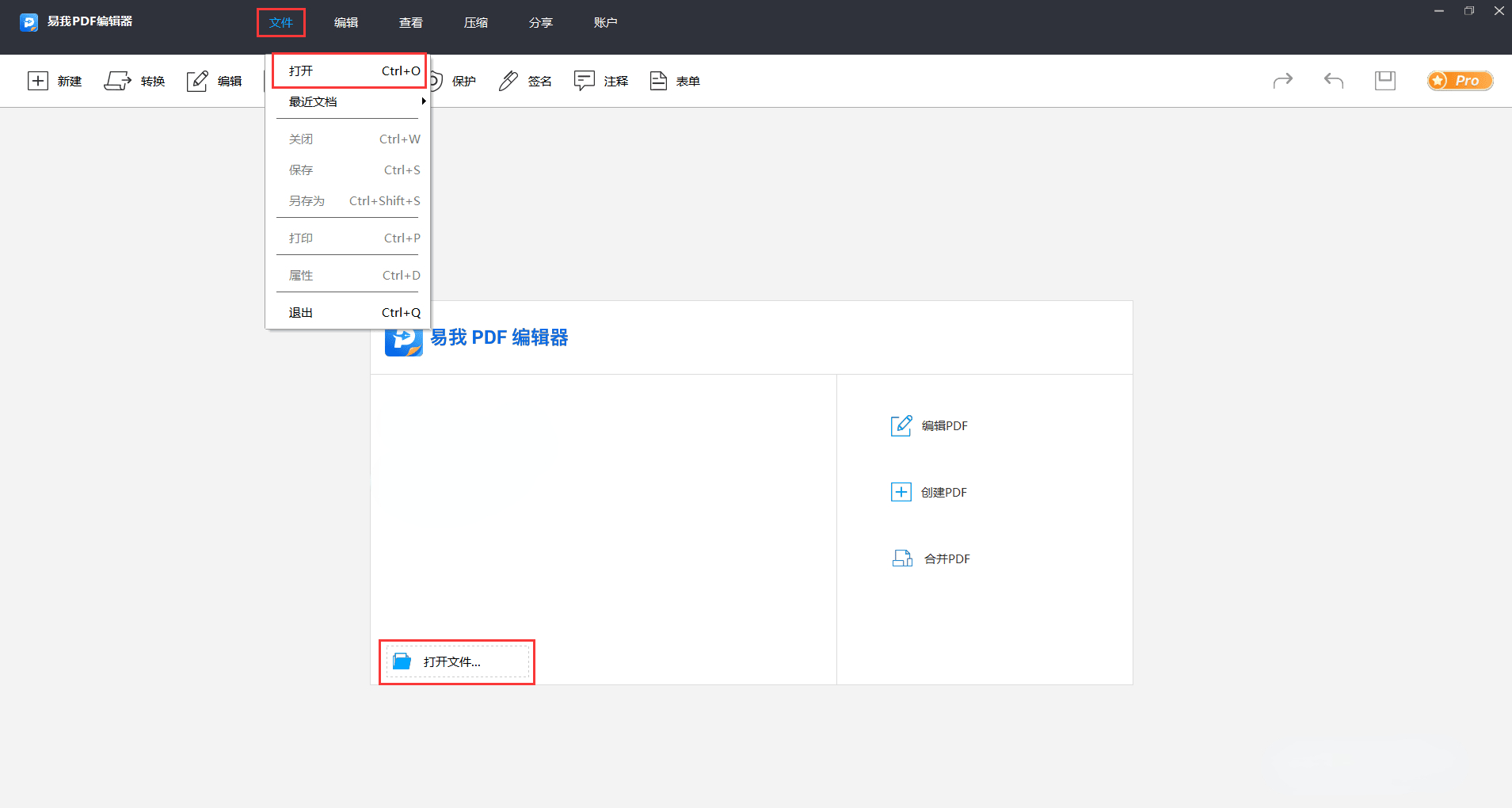The height and width of the screenshot is (808, 1512).
Task: Open the 保护 protect tool
Action: [454, 81]
